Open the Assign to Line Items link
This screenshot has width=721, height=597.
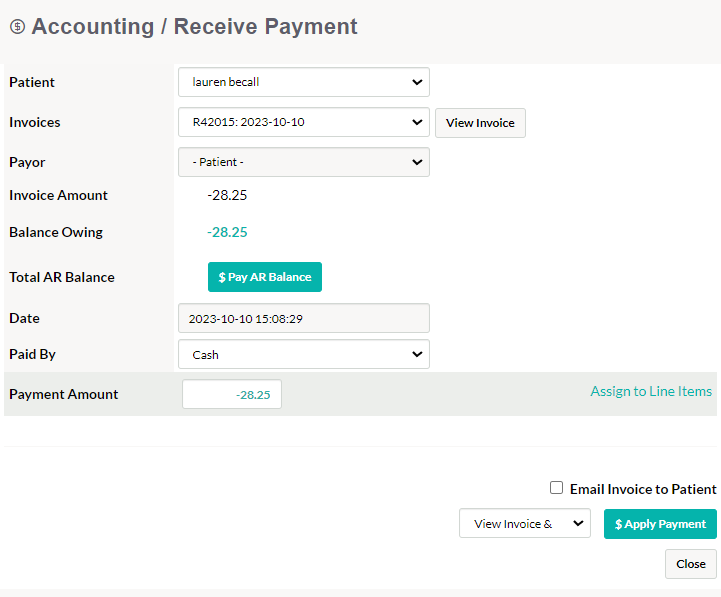pos(651,391)
